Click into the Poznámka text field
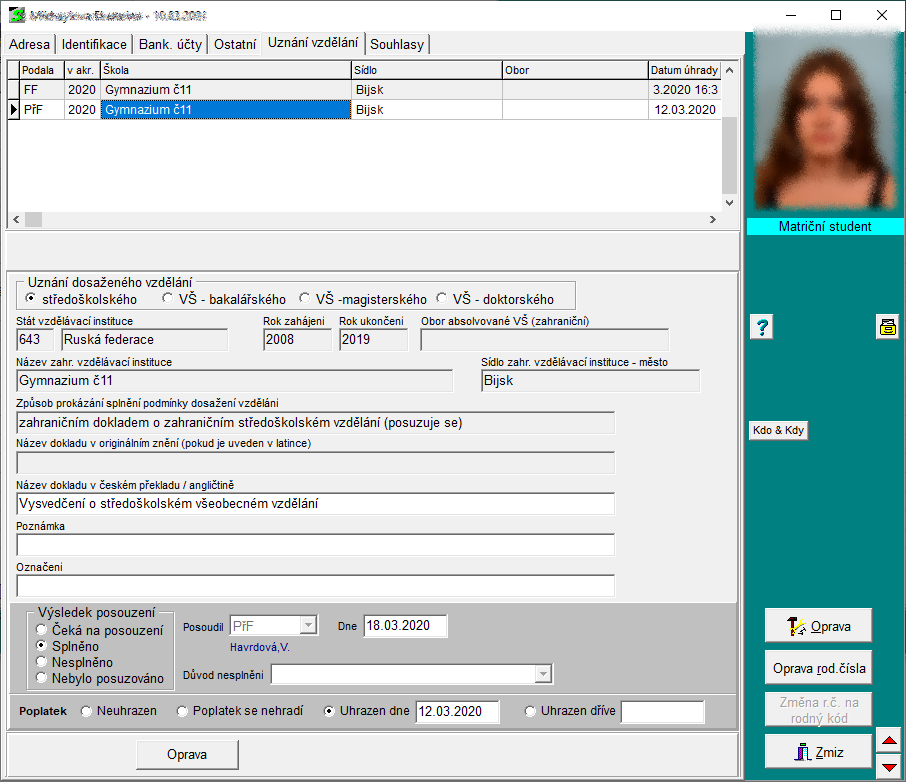This screenshot has width=906, height=782. click(x=315, y=545)
